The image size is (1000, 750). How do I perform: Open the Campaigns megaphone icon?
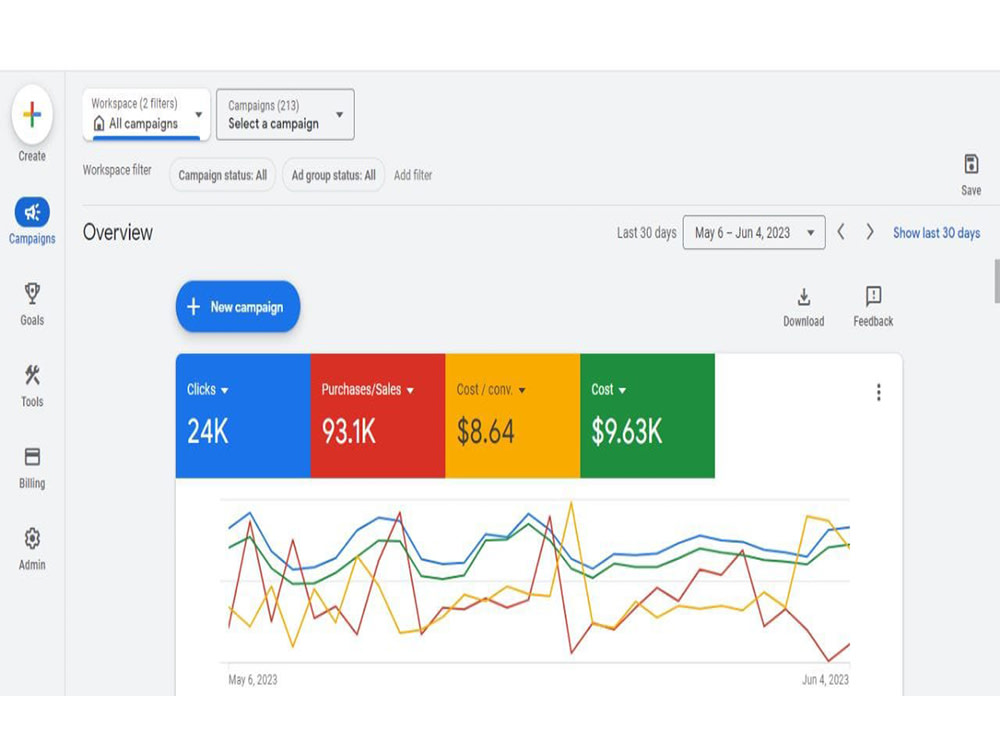[32, 212]
